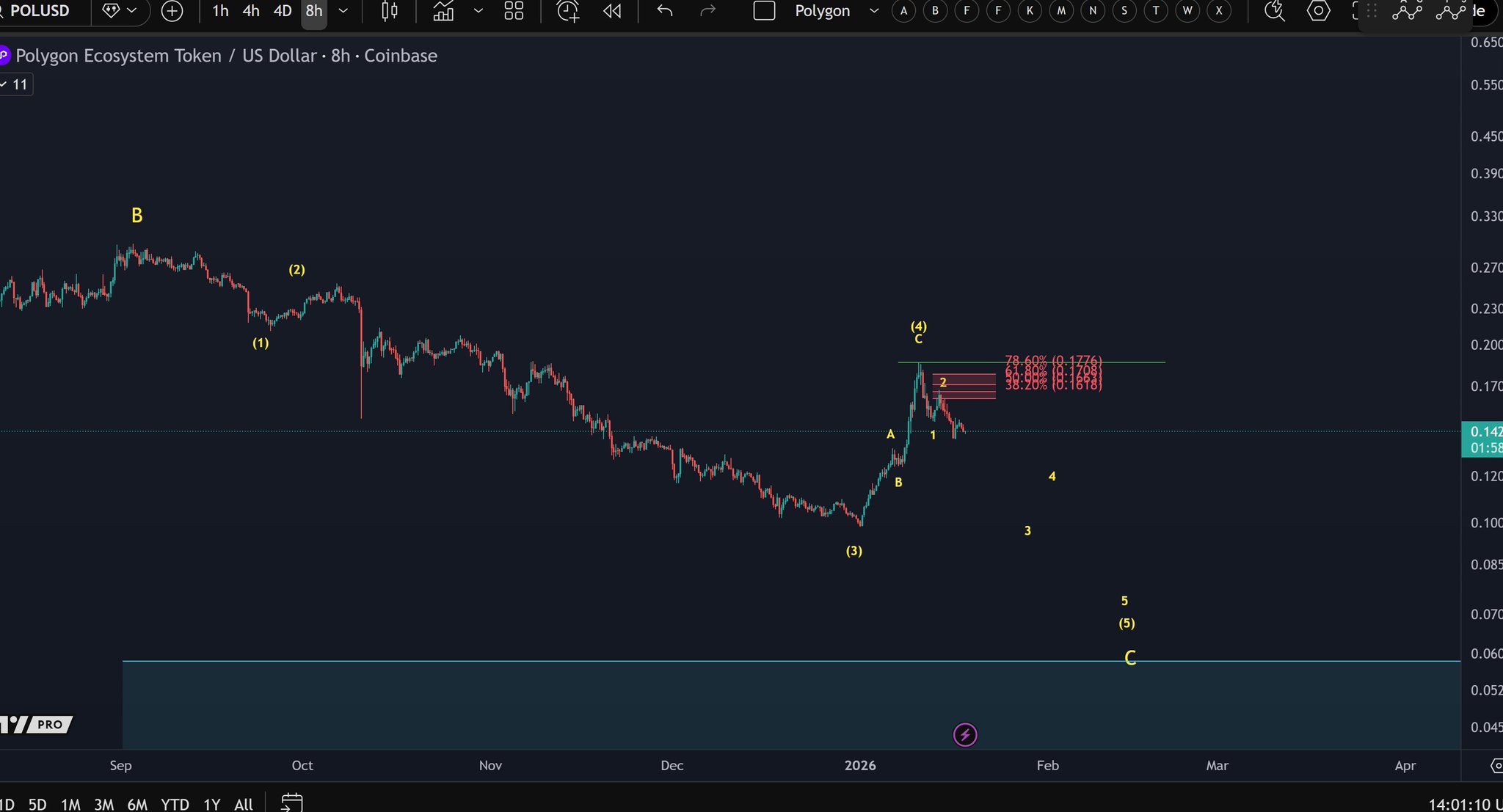The image size is (1503, 812).
Task: Collapse the indicator legend showing 11
Action: click(15, 84)
